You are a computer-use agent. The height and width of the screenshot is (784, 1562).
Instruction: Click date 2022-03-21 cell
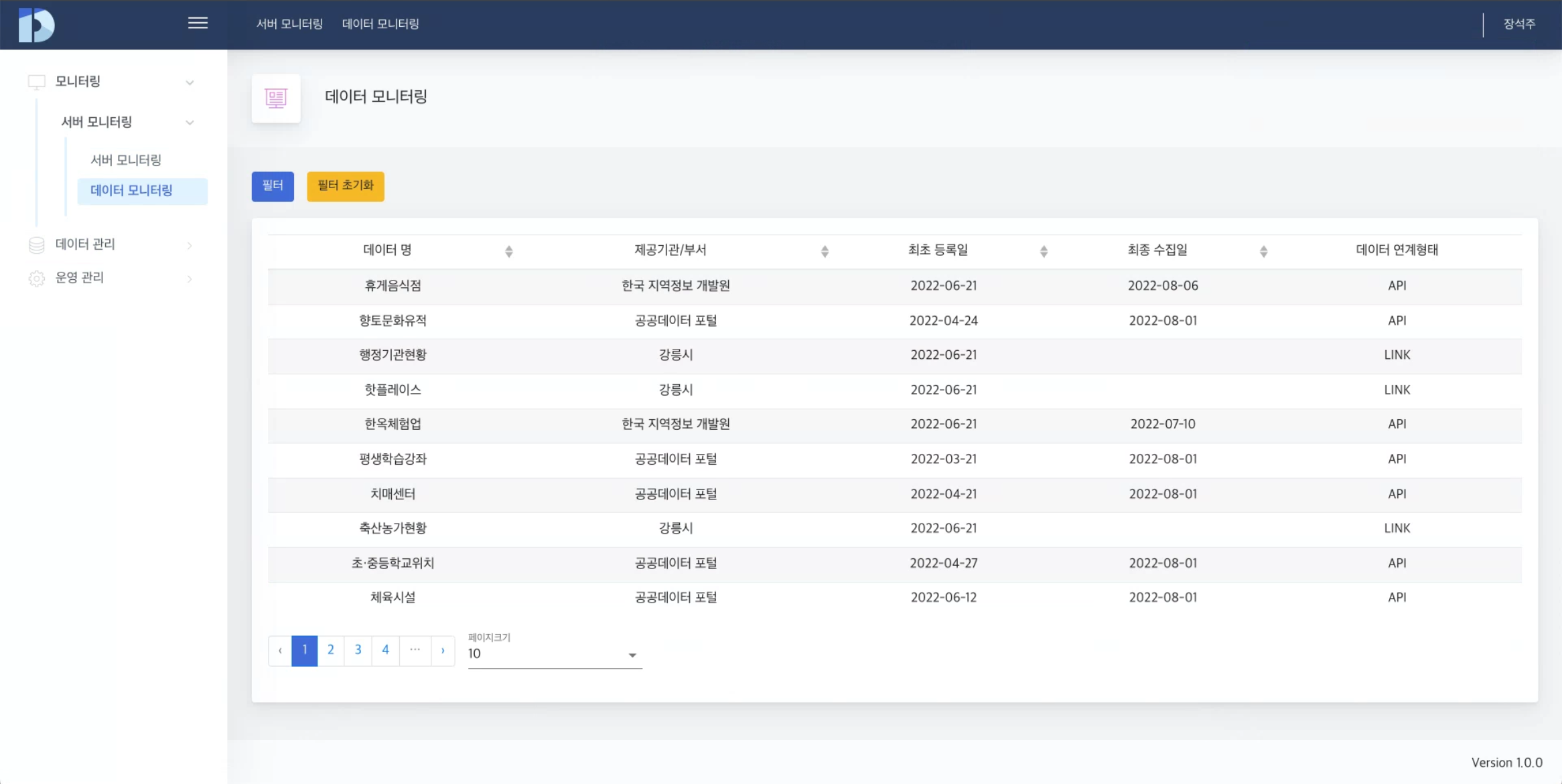point(943,459)
